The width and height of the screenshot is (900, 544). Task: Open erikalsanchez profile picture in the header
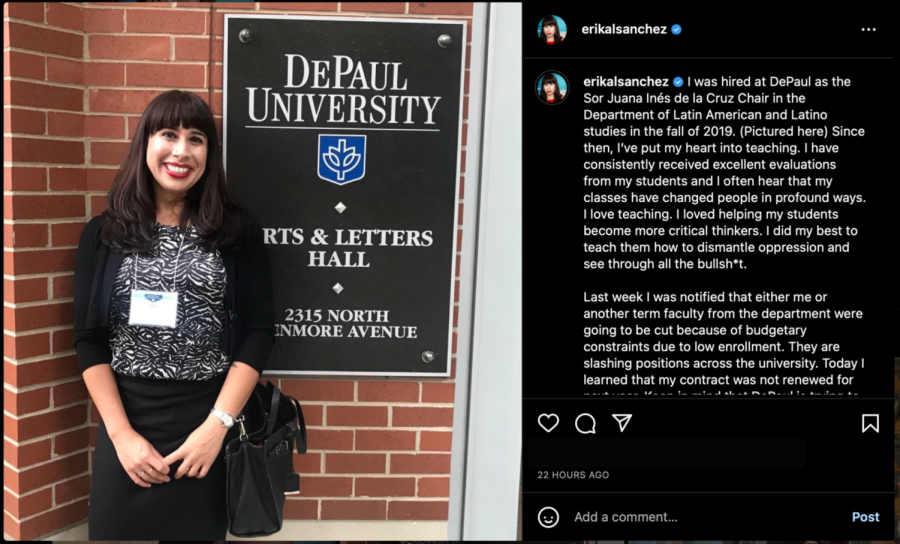(x=552, y=29)
